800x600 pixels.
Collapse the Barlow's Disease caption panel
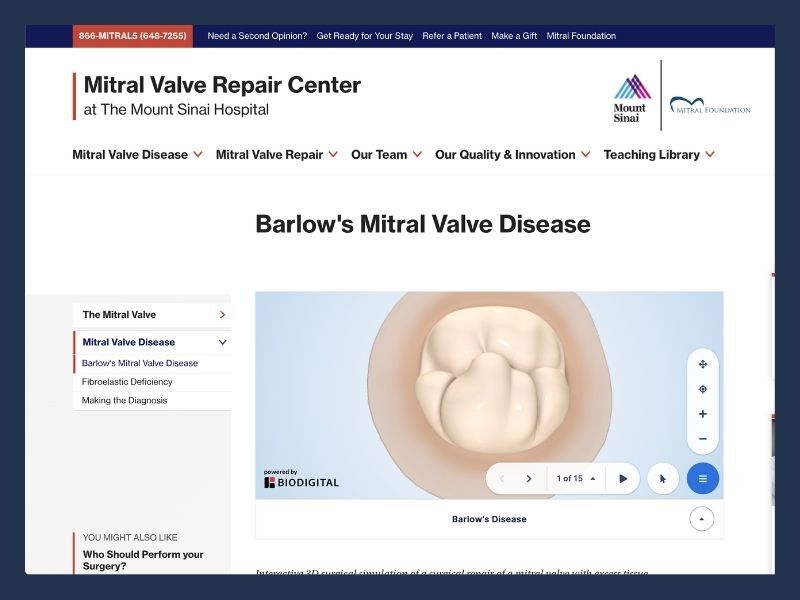(x=701, y=519)
